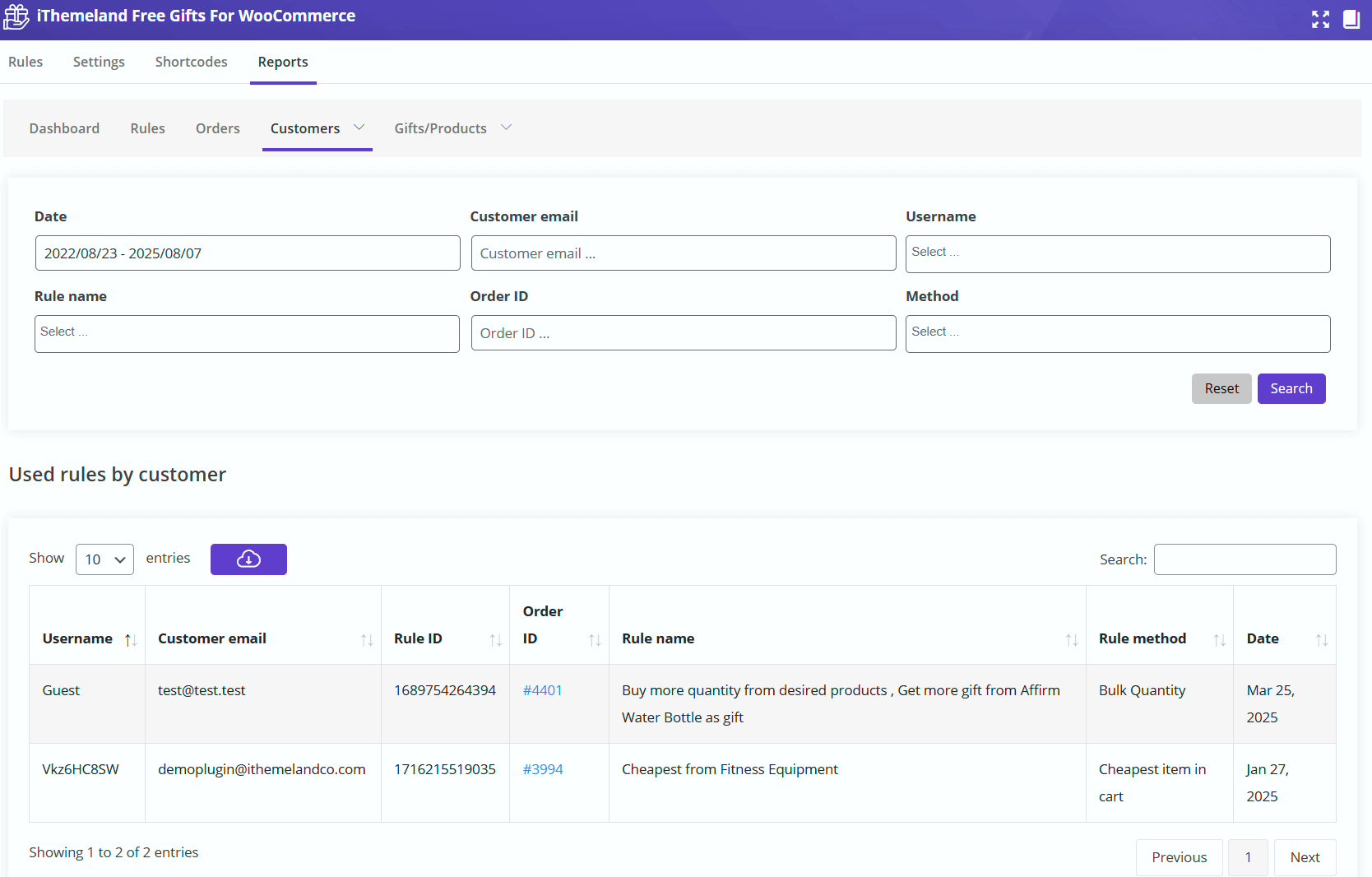The image size is (1372, 877).
Task: Open the Method select filter
Action: (x=1117, y=334)
